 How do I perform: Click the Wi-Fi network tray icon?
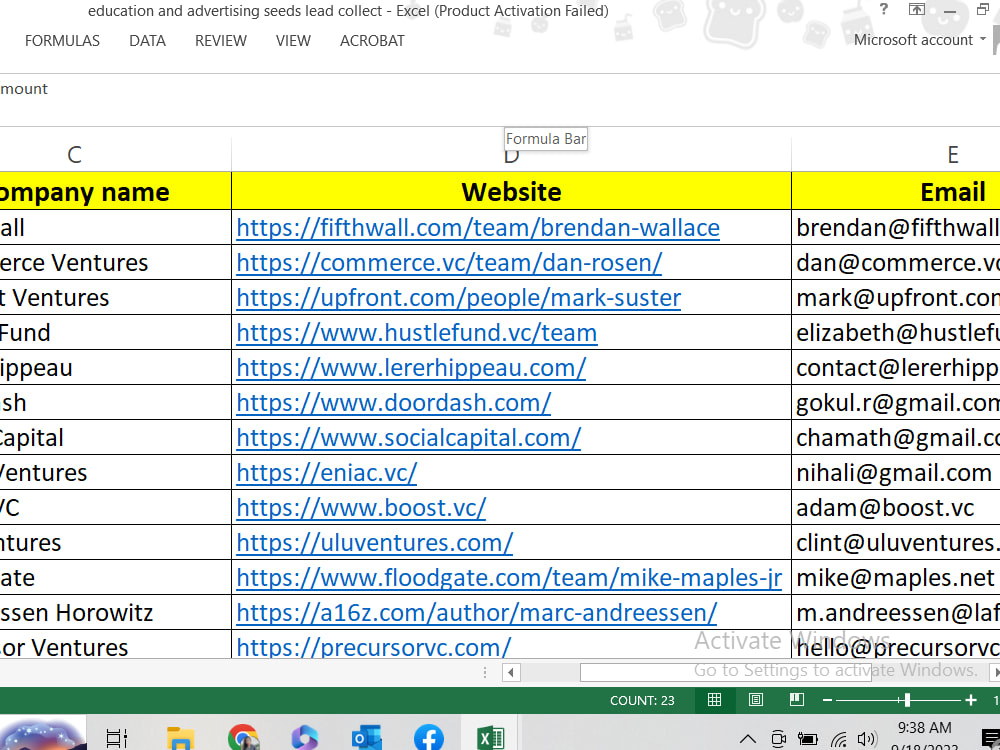click(x=839, y=739)
